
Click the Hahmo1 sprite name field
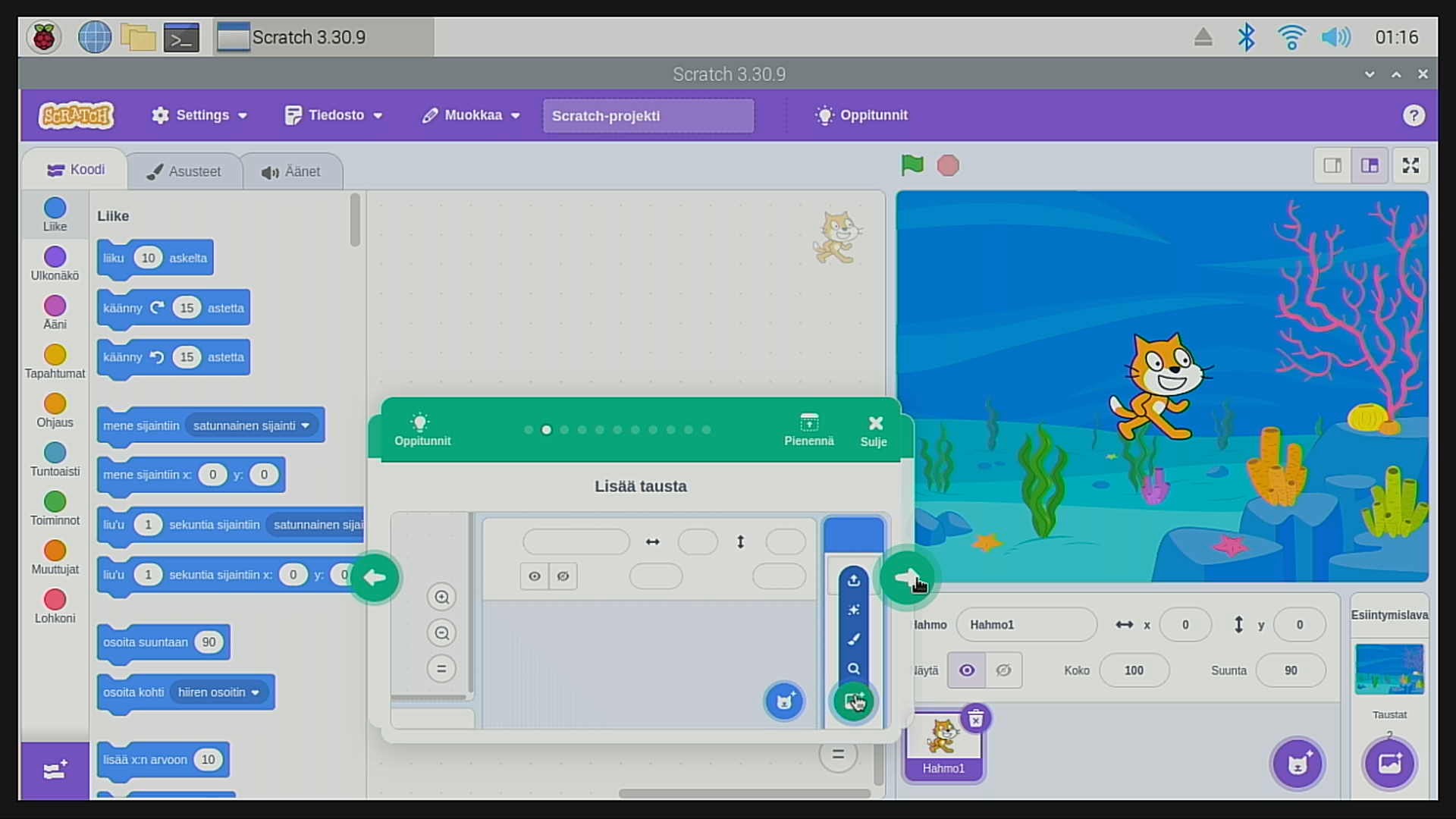pyautogui.click(x=1026, y=625)
